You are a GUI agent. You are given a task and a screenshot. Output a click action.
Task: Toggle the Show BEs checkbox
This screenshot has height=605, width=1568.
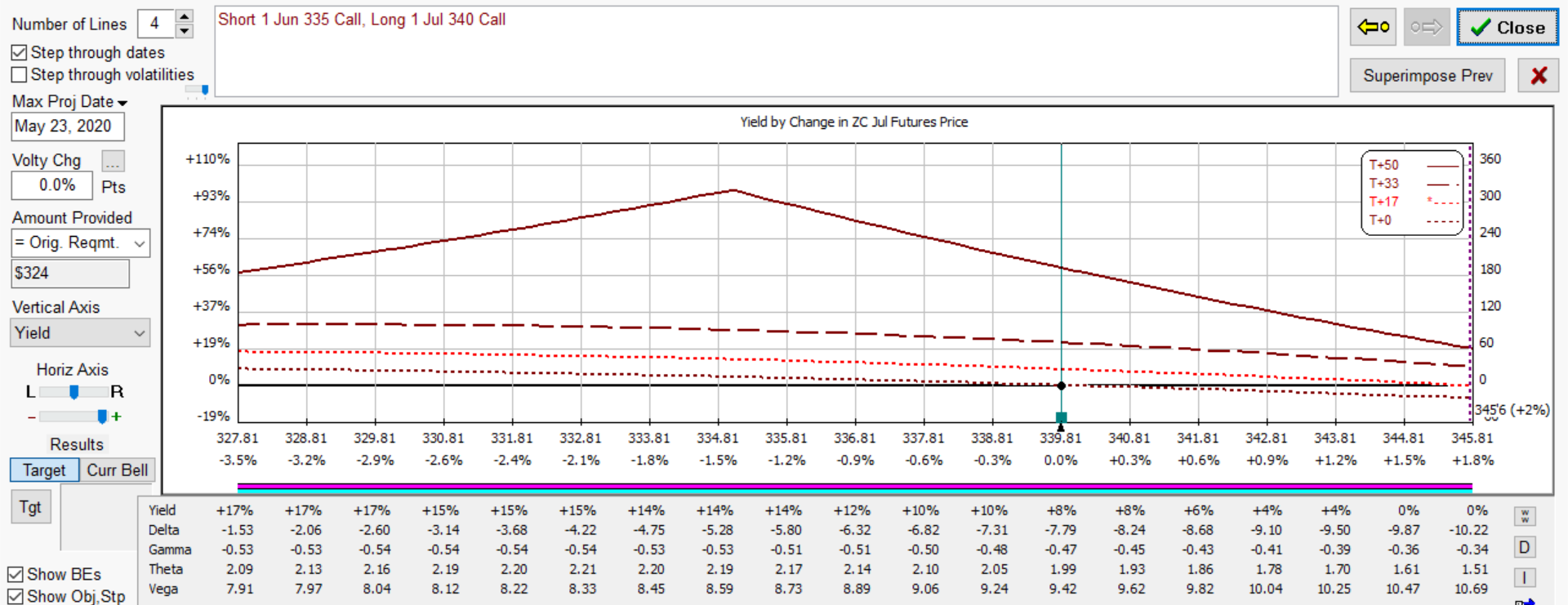tap(16, 575)
